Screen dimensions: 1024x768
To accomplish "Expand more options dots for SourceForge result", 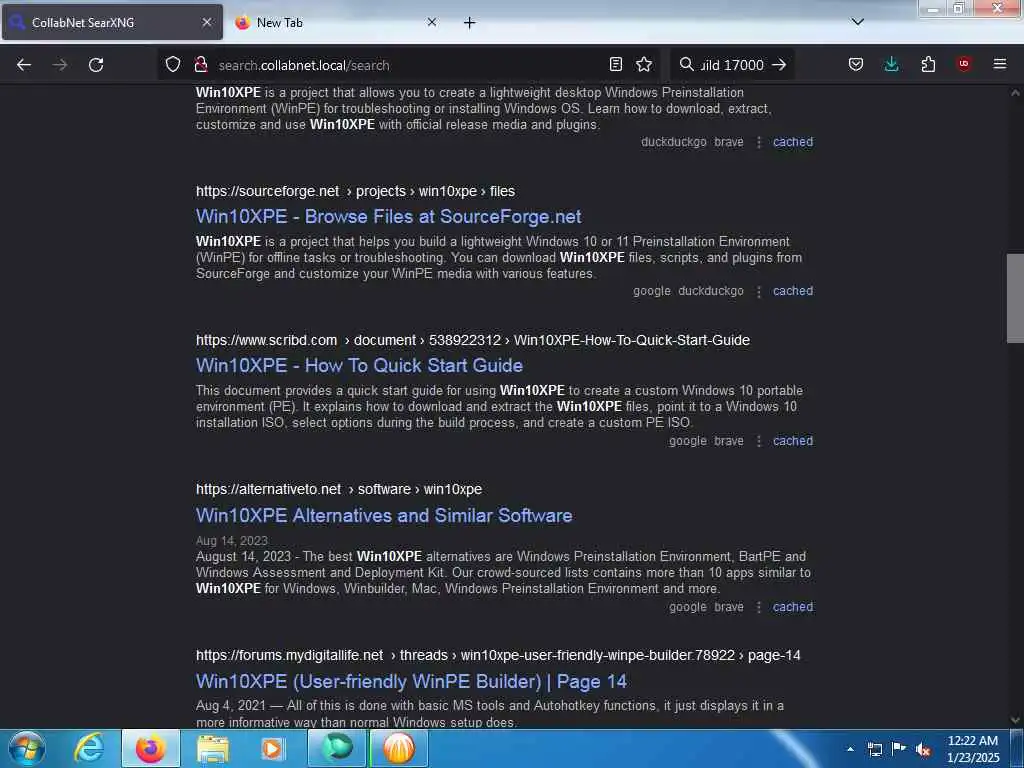I will point(758,291).
